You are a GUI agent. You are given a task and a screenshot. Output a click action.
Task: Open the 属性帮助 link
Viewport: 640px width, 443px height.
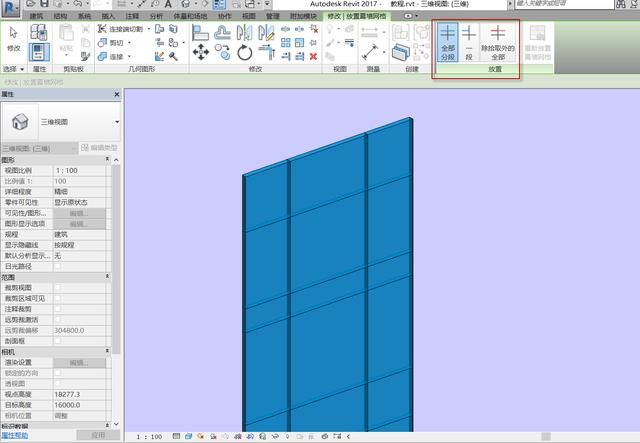[x=15, y=436]
